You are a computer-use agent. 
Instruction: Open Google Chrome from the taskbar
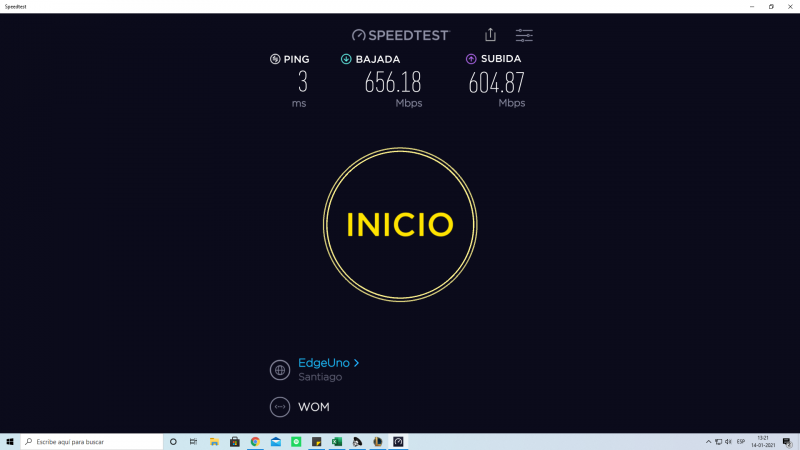pos(255,441)
